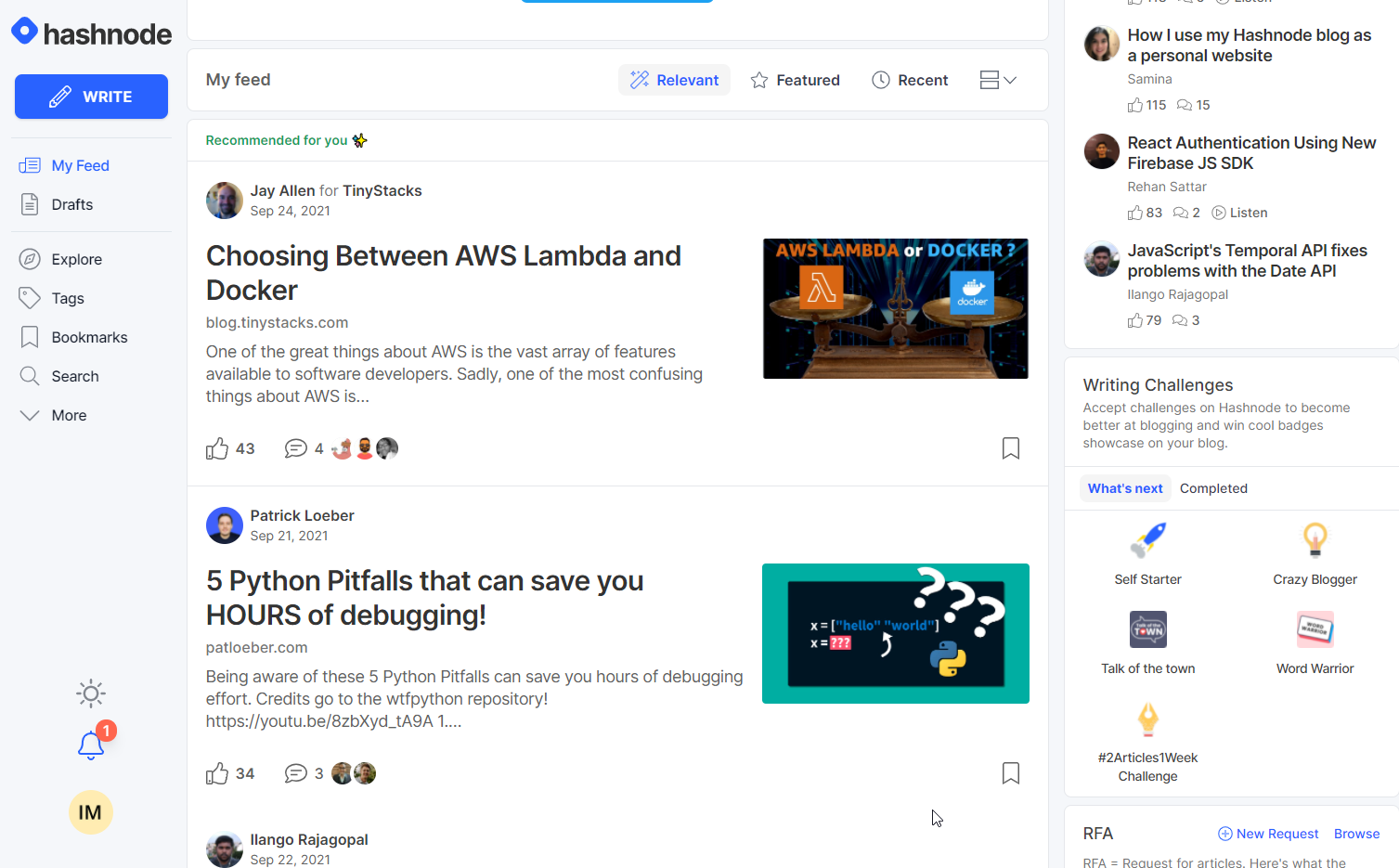Select the Featured feed tab
Image resolution: width=1399 pixels, height=868 pixels.
pyautogui.click(x=796, y=80)
